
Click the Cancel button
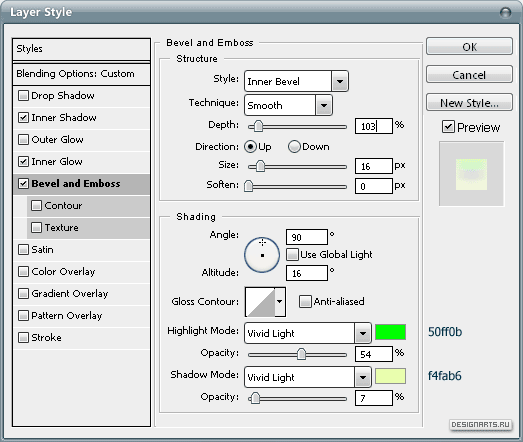click(469, 74)
